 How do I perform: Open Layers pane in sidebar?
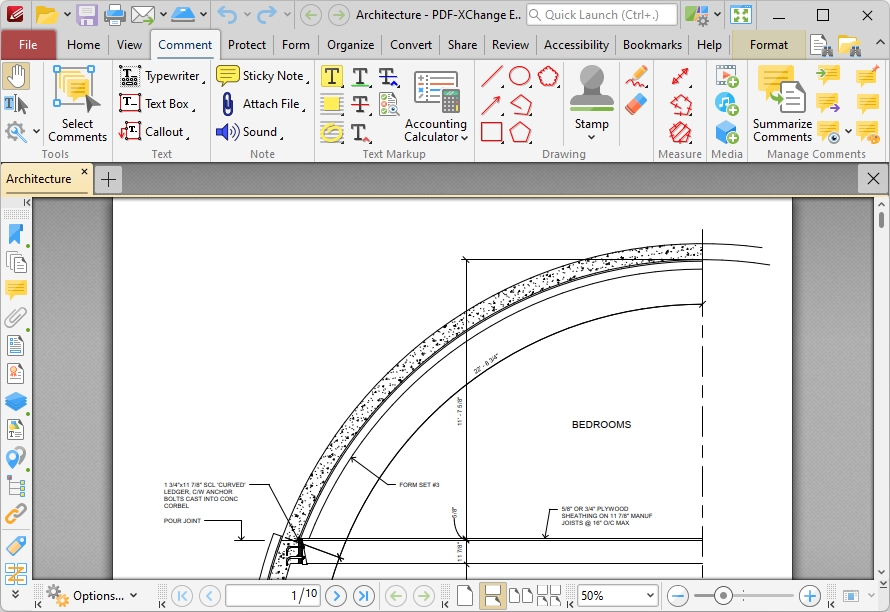pos(16,401)
